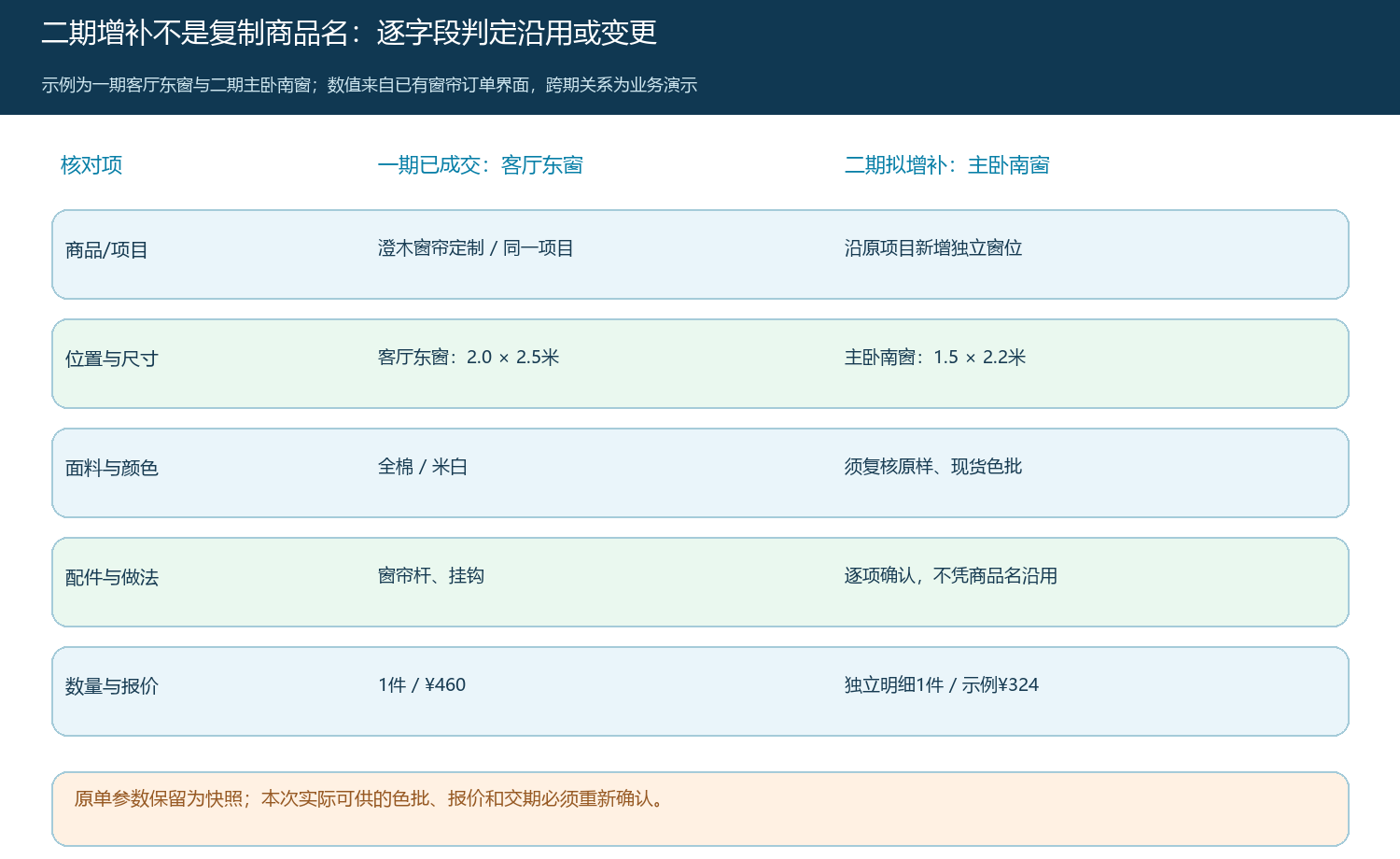Click the 独立明细1件 / 示例¥324 cell
The height and width of the screenshot is (859, 1400).
942,685
